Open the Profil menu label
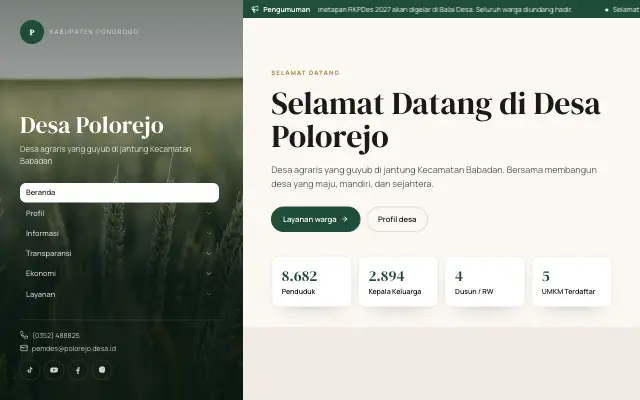Screen dimensions: 640x400 coord(35,213)
